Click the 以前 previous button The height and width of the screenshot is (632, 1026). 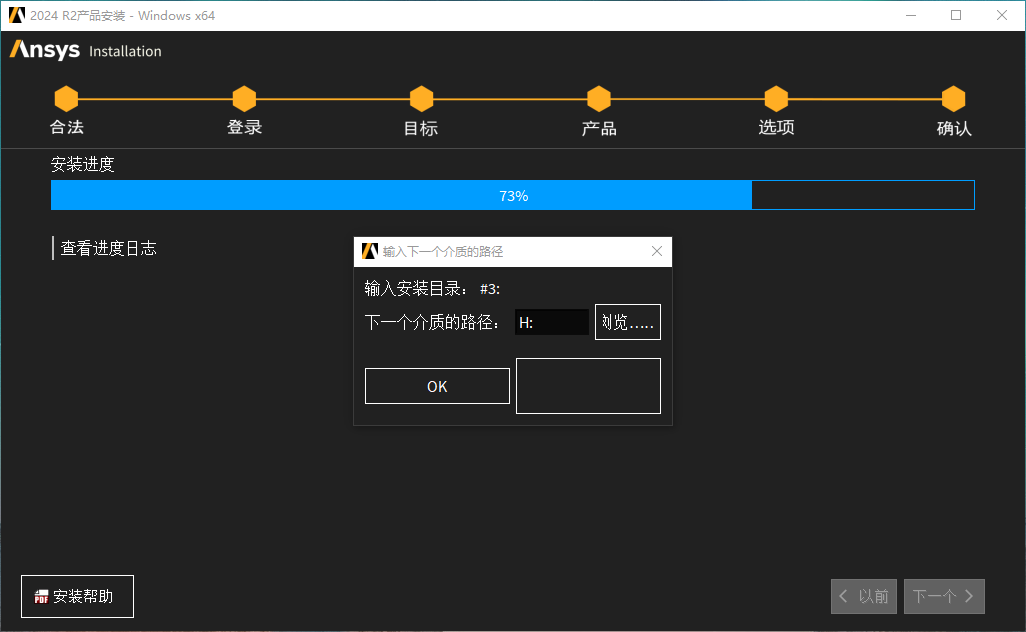(x=863, y=596)
